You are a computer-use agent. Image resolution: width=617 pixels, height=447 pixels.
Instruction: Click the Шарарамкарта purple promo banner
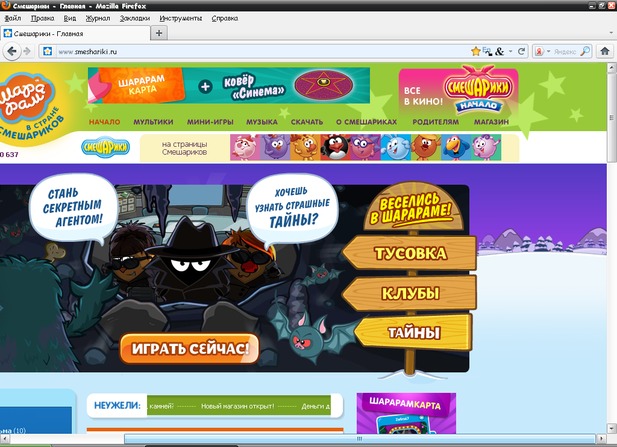(406, 413)
